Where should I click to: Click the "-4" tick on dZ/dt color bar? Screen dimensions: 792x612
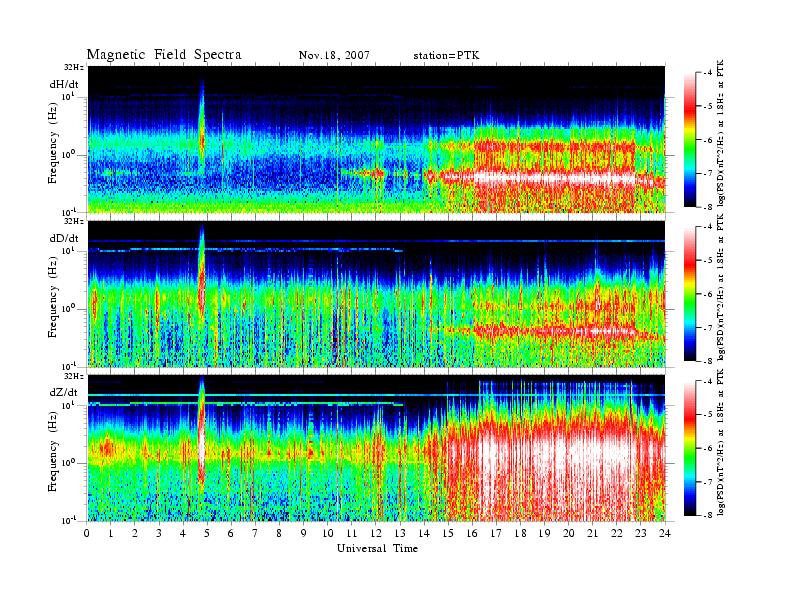708,381
